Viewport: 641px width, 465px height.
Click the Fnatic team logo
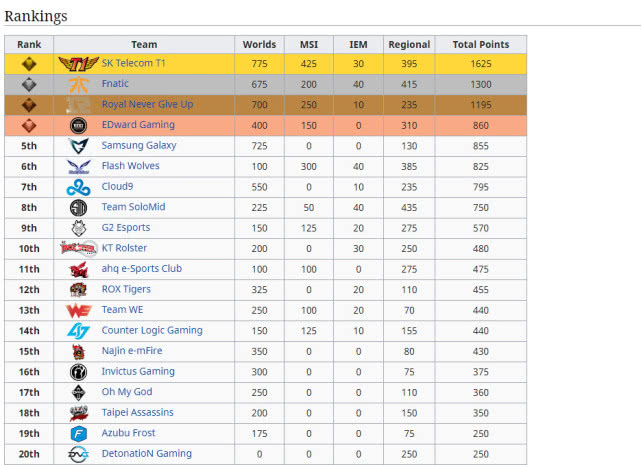click(x=78, y=84)
